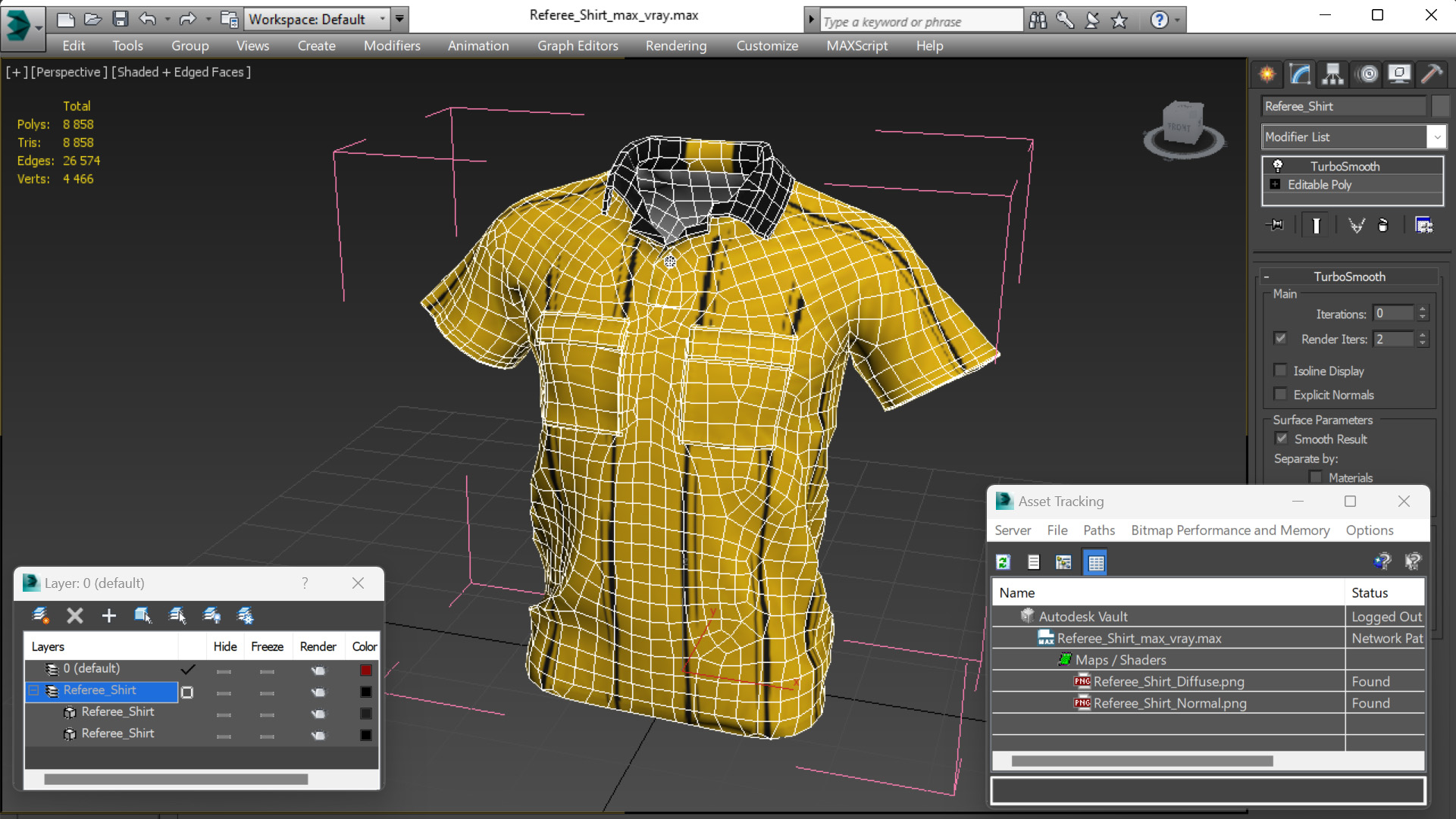Viewport: 1456px width, 819px height.
Task: Open the Motion command panel tab
Action: point(1367,73)
